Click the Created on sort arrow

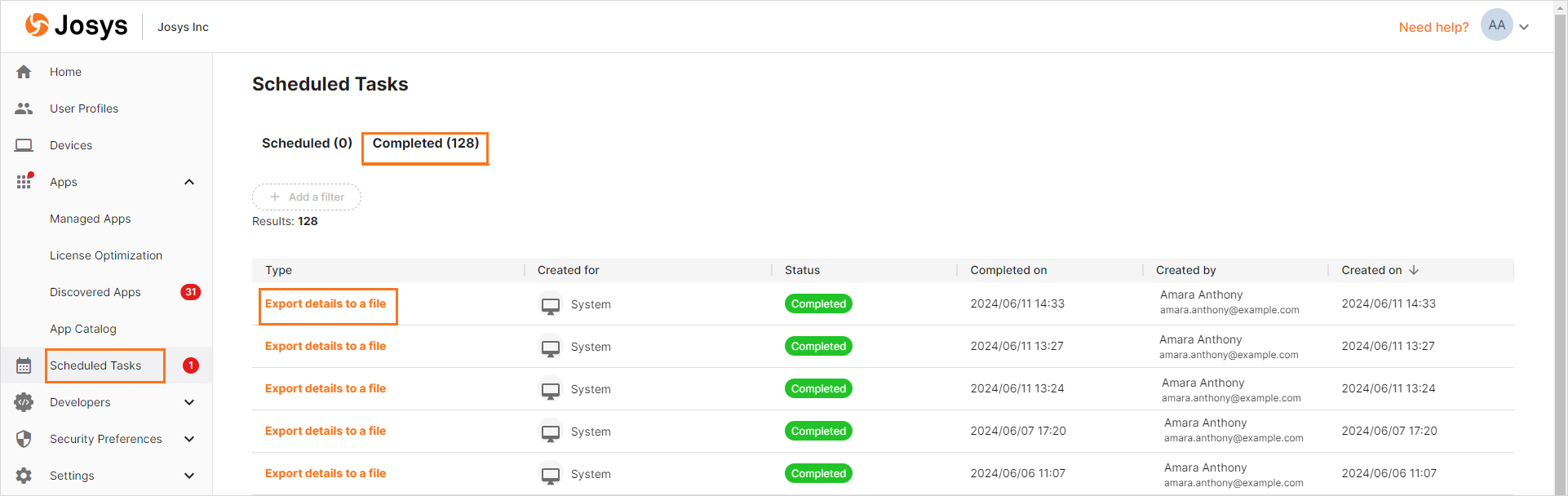click(1414, 270)
